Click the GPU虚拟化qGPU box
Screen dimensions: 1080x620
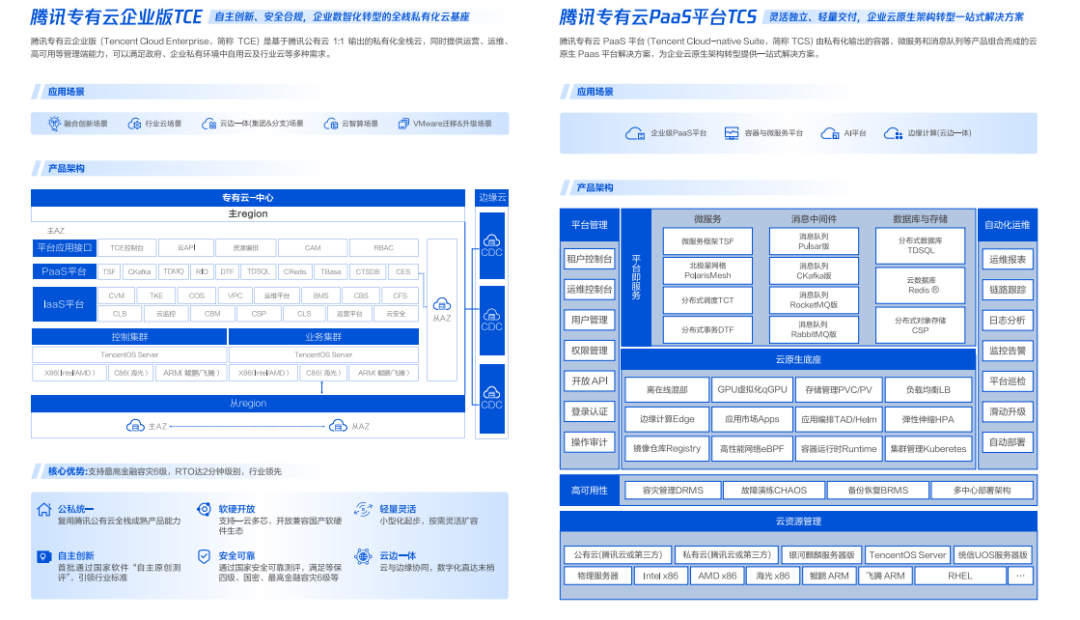click(752, 389)
